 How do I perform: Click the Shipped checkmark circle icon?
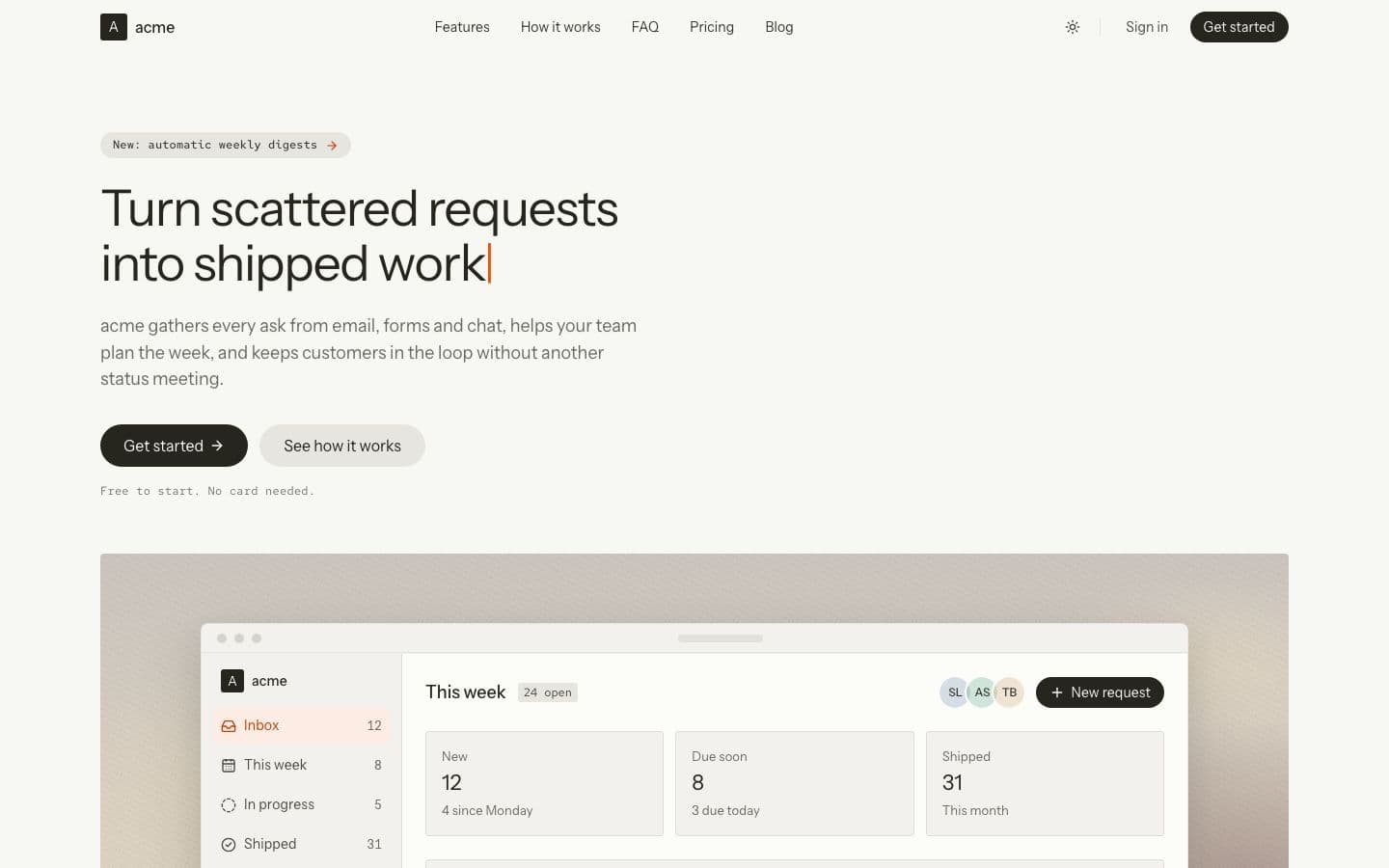[x=229, y=844]
